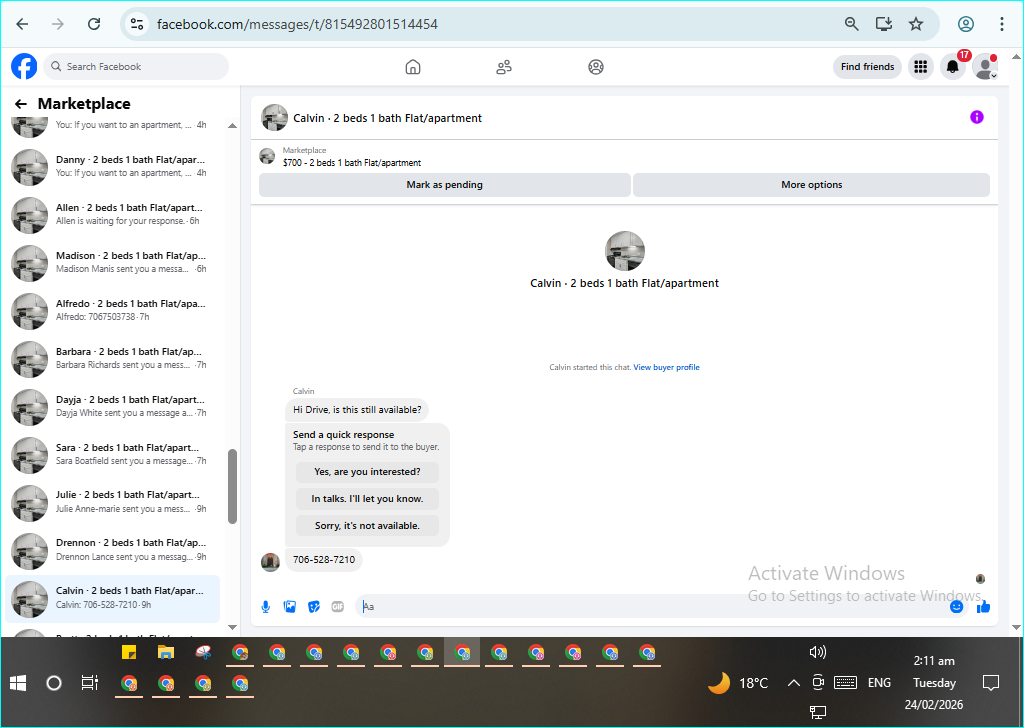1024x728 pixels.
Task: Click the back arrow beside Marketplace
Action: pos(21,104)
